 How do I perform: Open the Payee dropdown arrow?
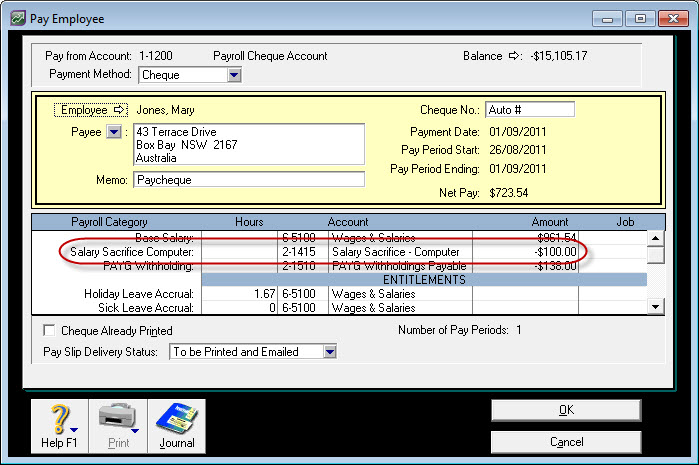[x=114, y=132]
